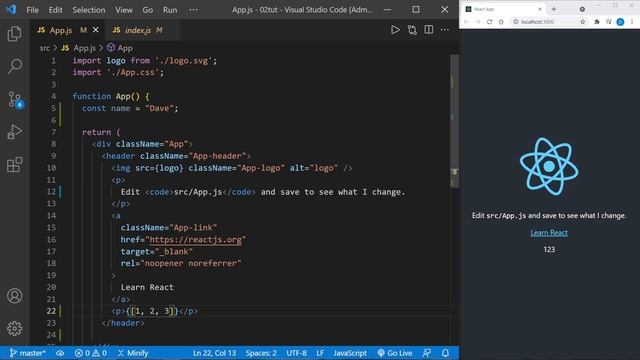Open the File menu

pyautogui.click(x=32, y=10)
